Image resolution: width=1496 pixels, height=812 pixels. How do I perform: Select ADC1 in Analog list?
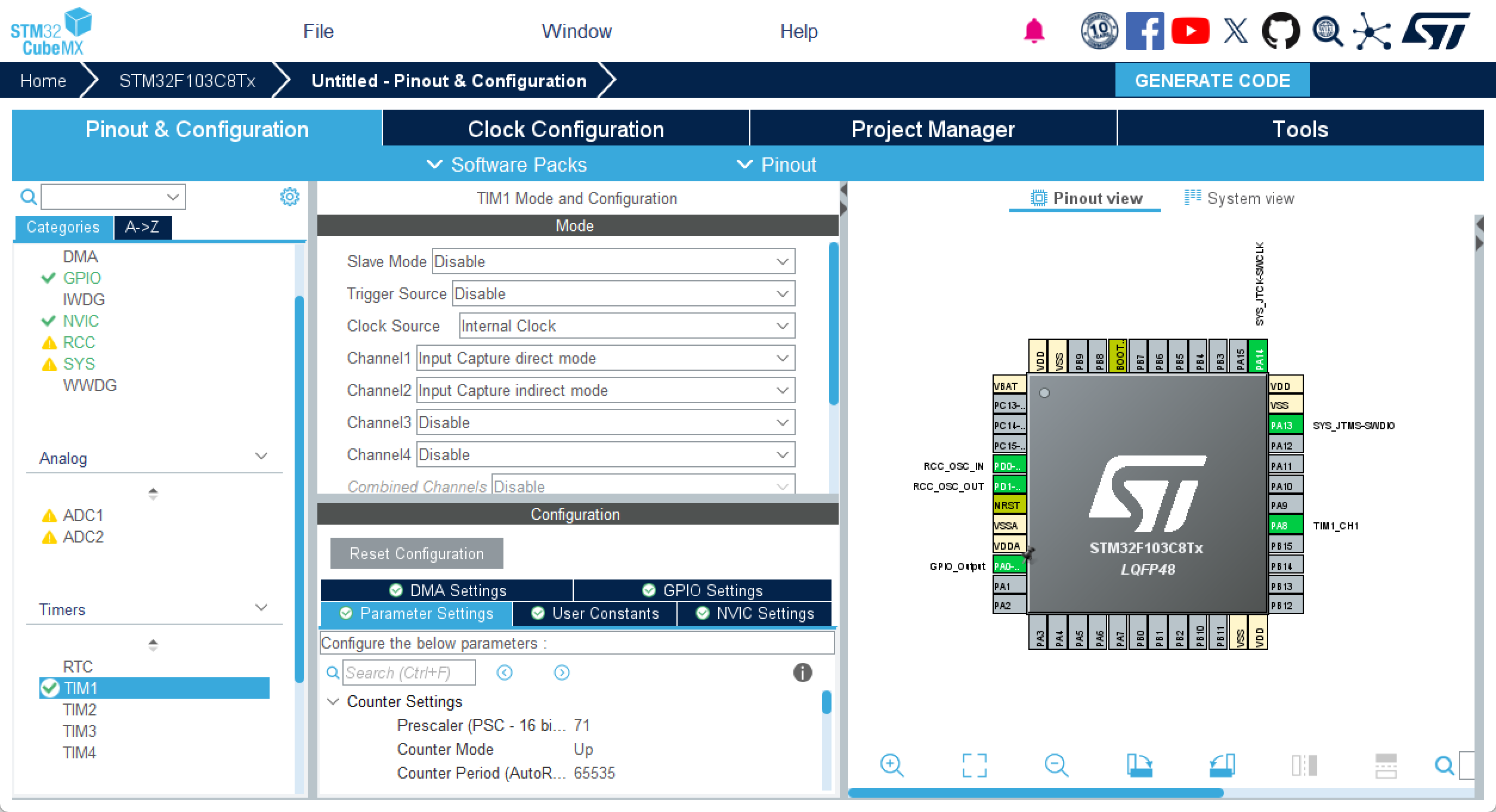click(83, 515)
